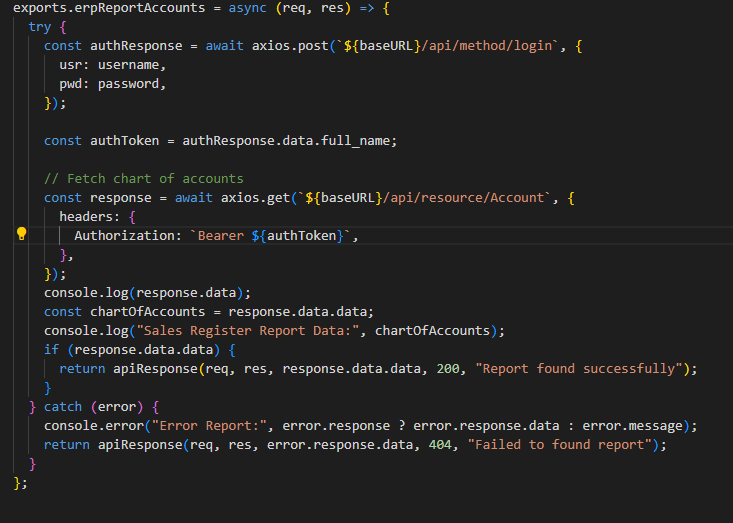
Task: Click the 'try' keyword
Action: tap(40, 27)
